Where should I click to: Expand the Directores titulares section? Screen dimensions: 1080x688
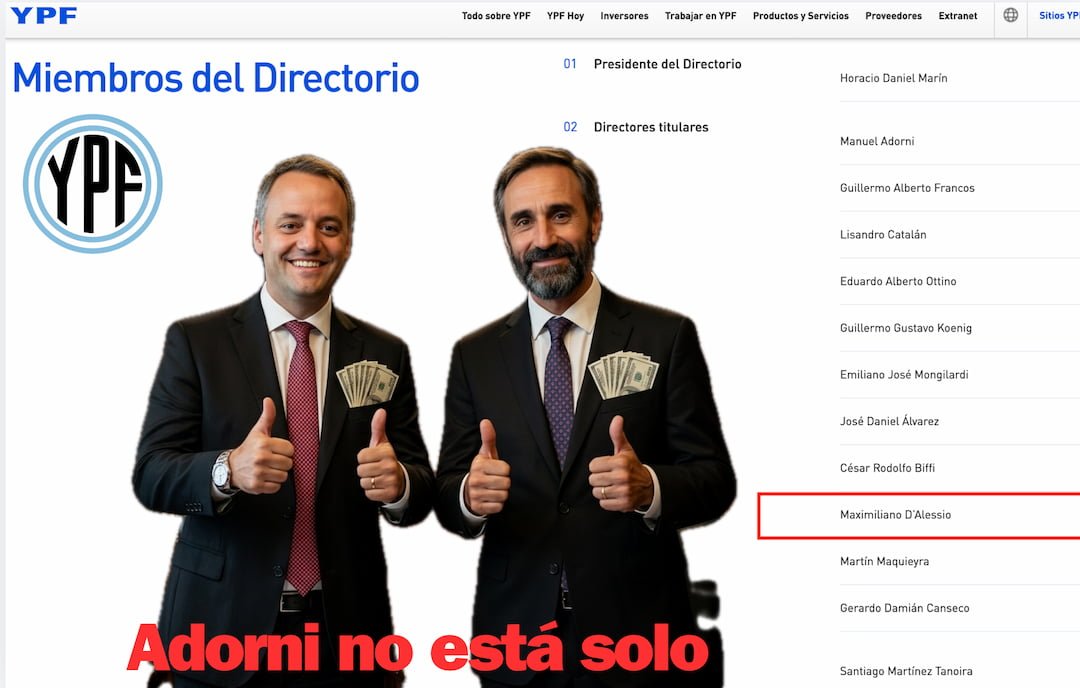tap(650, 127)
